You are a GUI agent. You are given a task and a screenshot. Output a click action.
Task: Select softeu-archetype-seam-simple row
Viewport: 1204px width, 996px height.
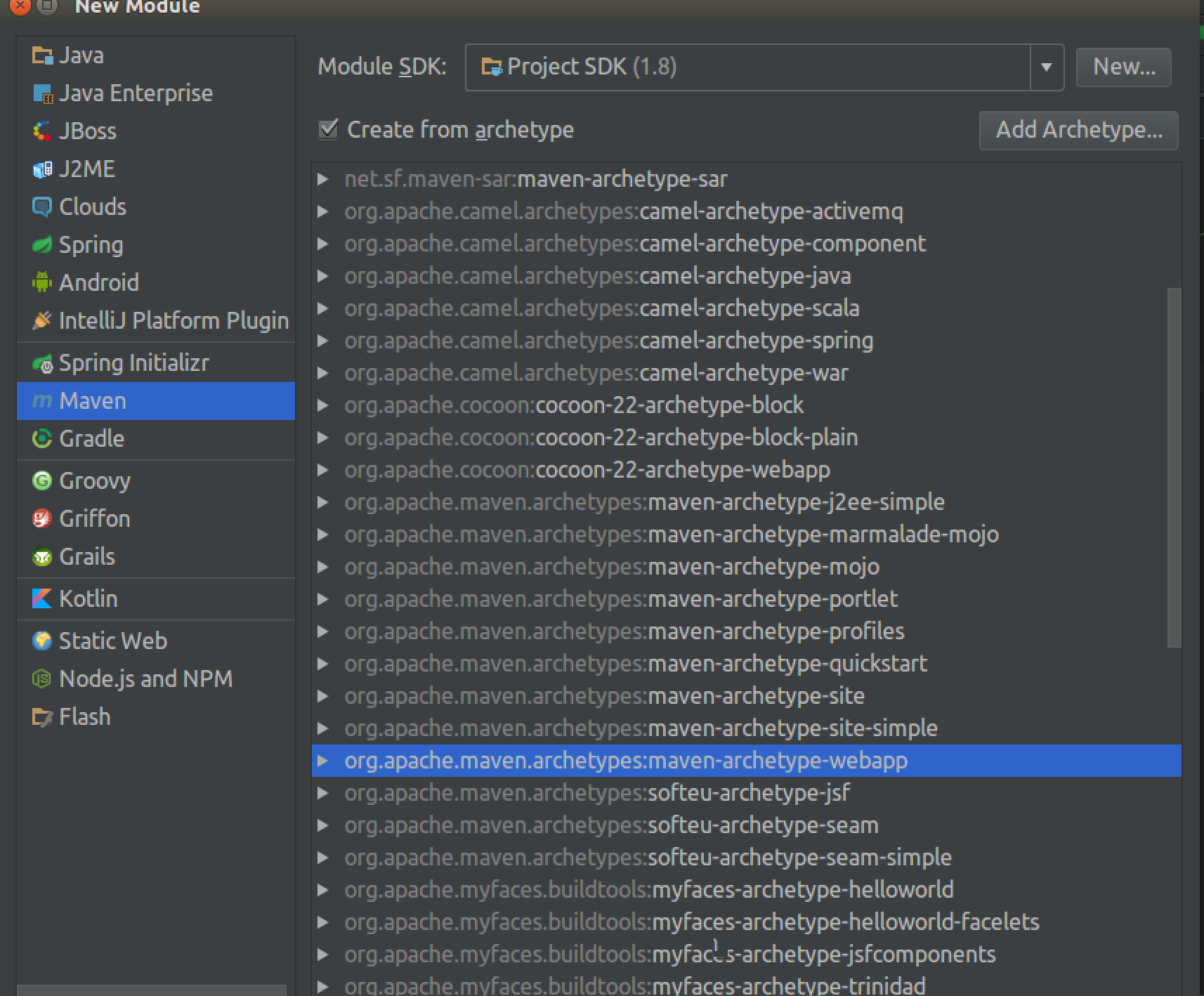pos(746,858)
